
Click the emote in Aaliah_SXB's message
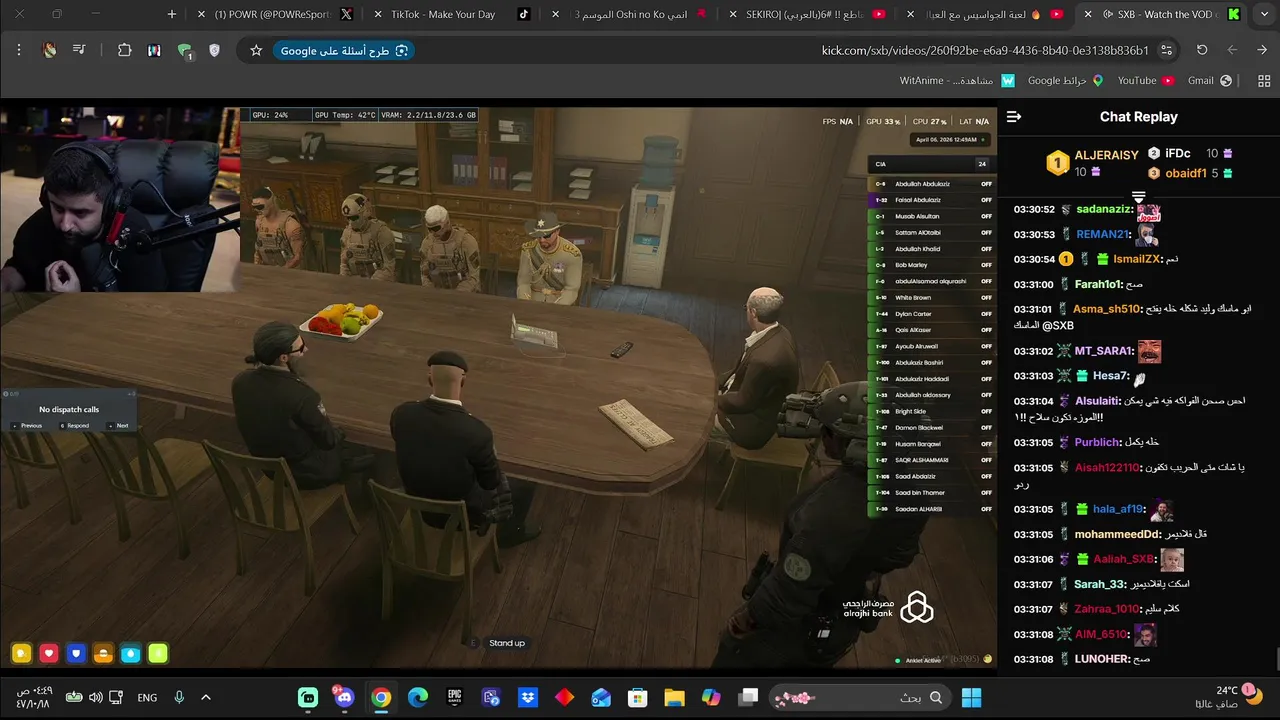(x=1172, y=560)
